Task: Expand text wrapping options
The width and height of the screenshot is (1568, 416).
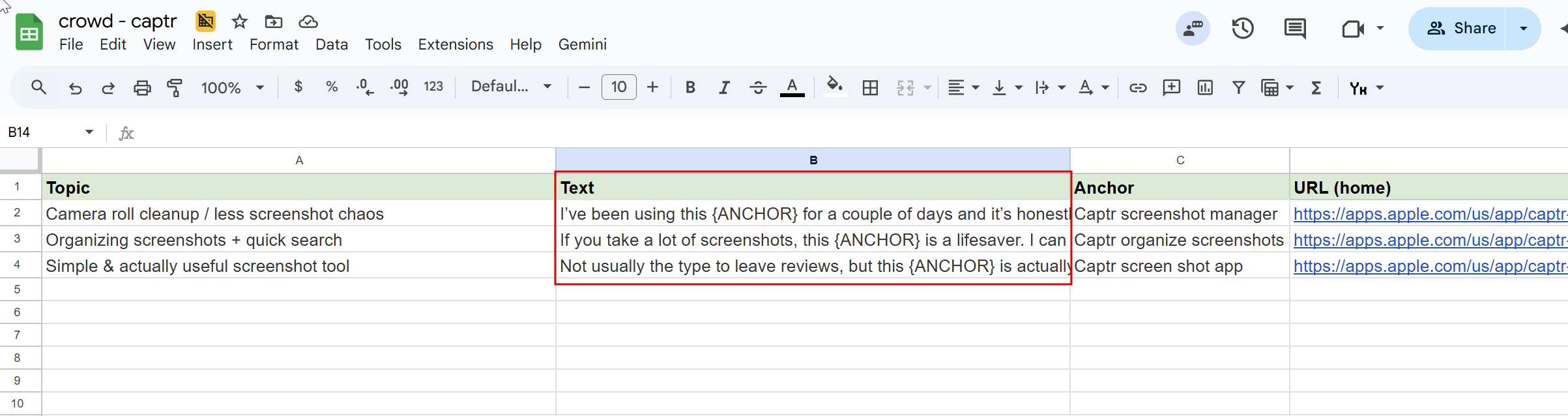Action: click(x=1062, y=87)
